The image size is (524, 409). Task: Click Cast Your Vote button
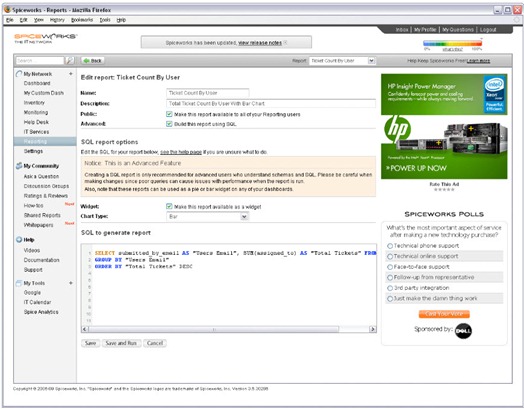[x=444, y=314]
